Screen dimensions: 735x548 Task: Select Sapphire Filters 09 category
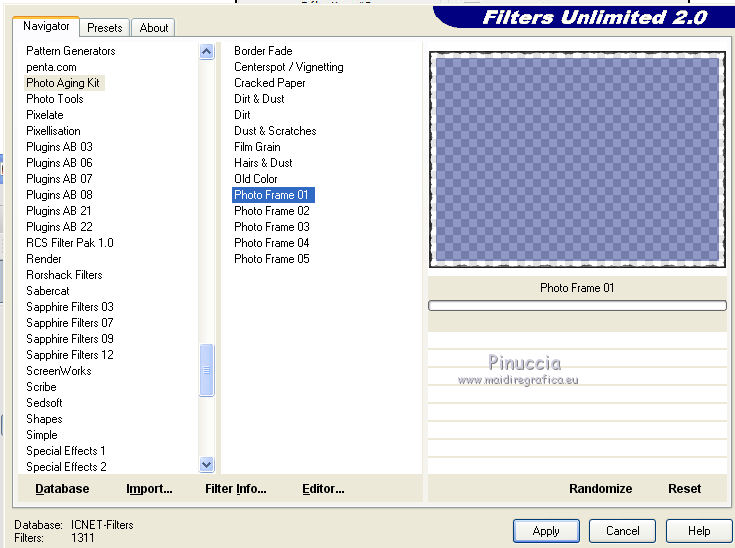70,338
